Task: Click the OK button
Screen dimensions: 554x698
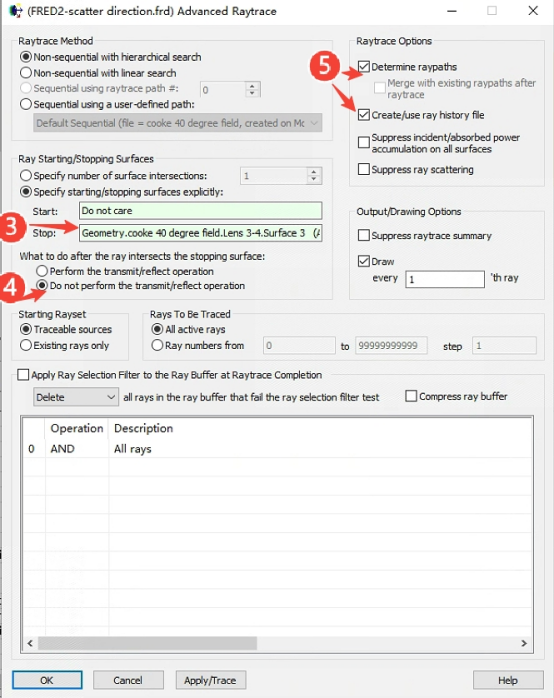Action: [47, 680]
